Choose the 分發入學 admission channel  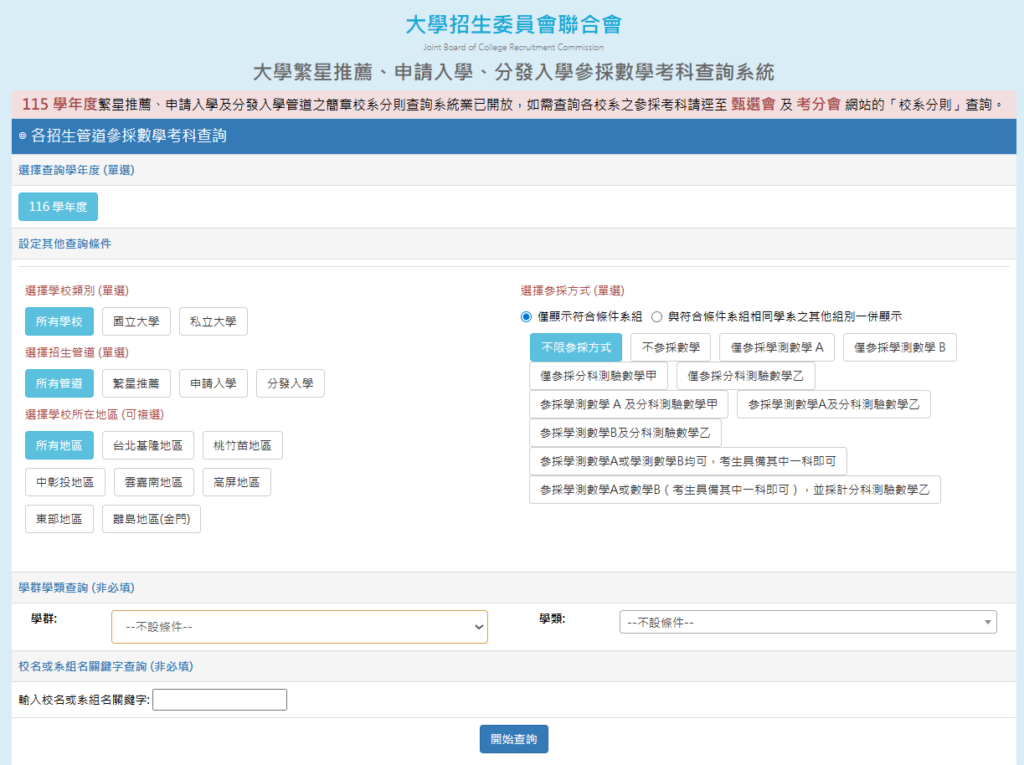click(x=289, y=382)
